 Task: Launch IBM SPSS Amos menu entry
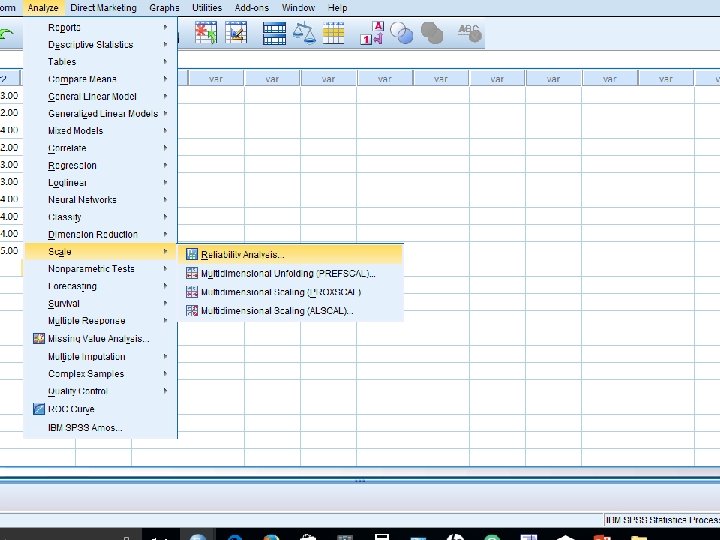tap(100, 428)
